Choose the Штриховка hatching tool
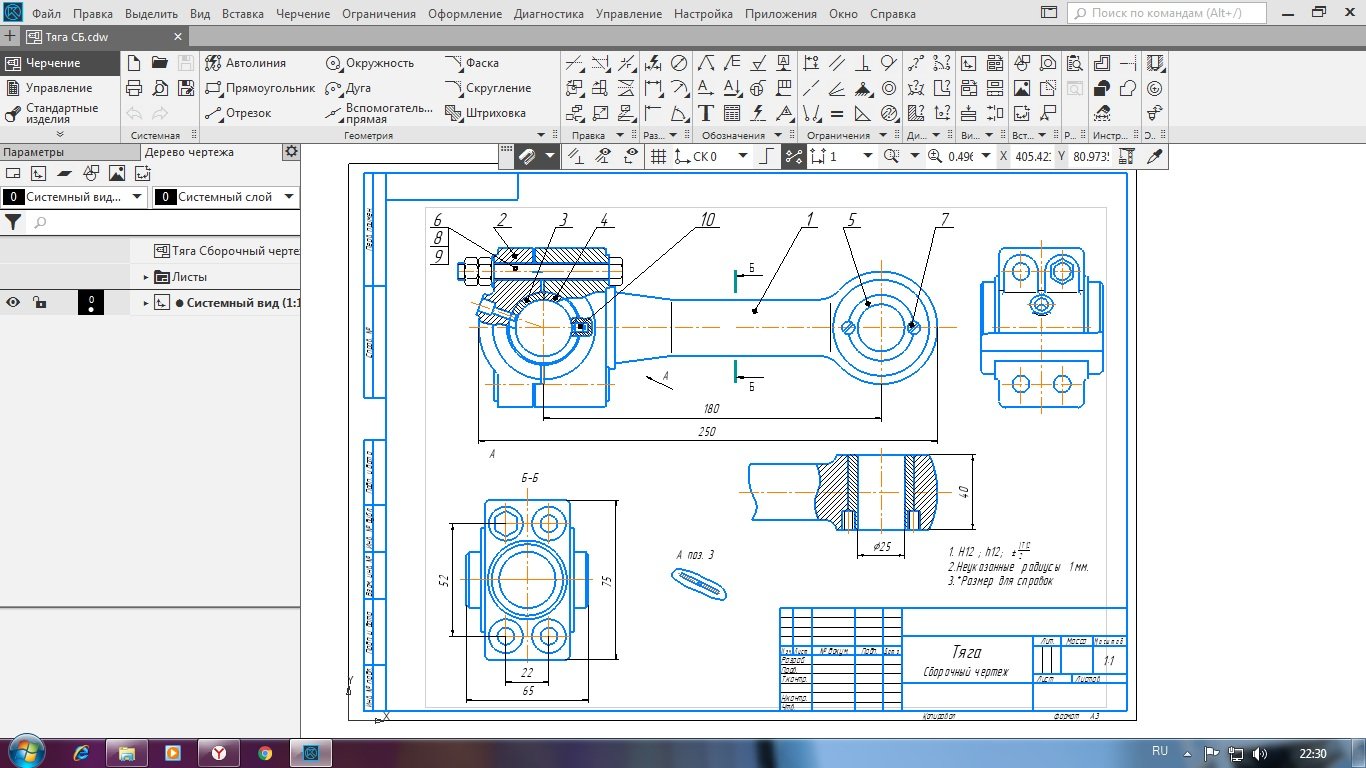The width and height of the screenshot is (1366, 768). [486, 113]
